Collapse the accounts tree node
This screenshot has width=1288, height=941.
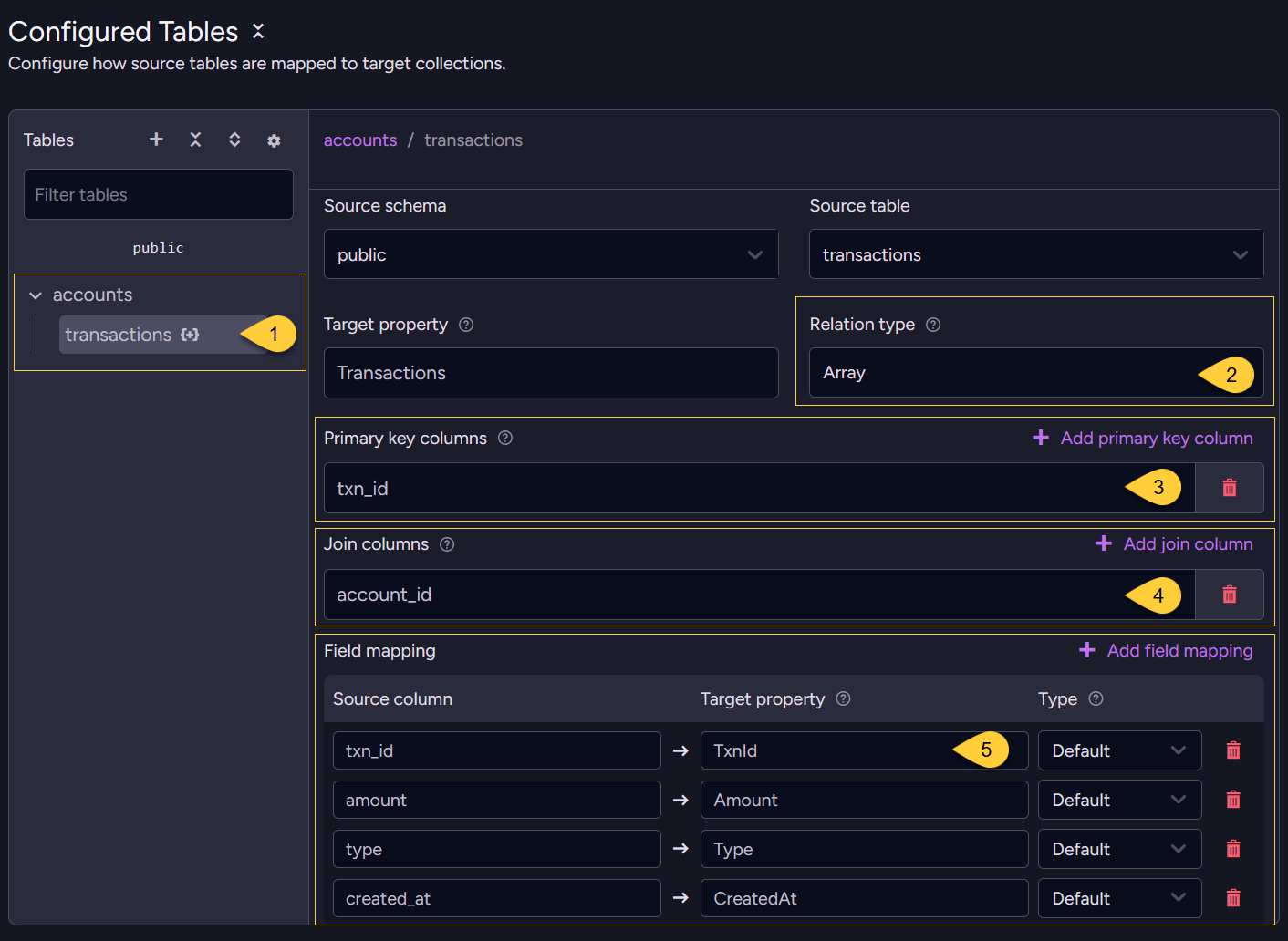point(36,295)
